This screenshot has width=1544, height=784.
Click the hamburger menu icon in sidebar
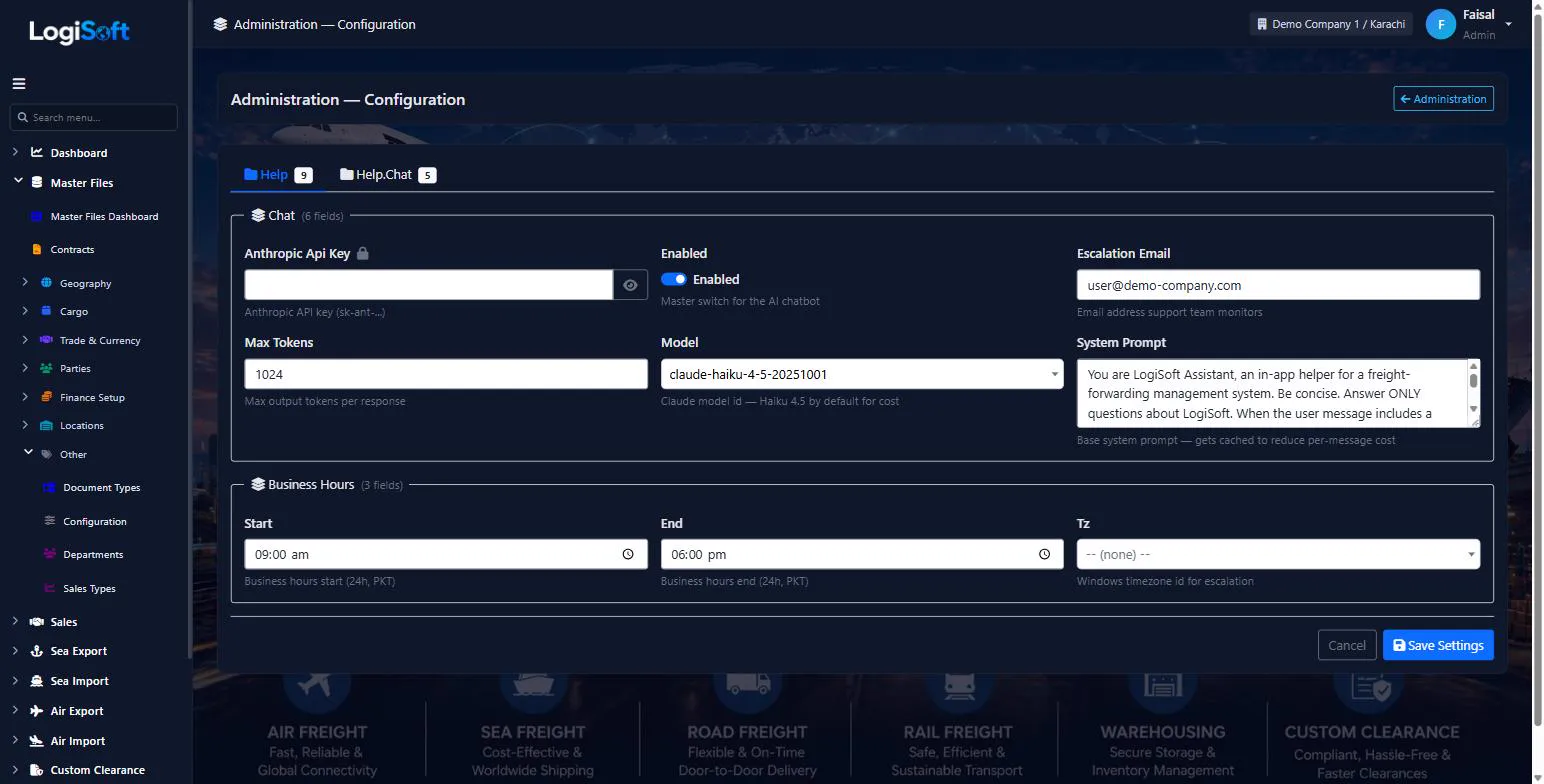19,84
